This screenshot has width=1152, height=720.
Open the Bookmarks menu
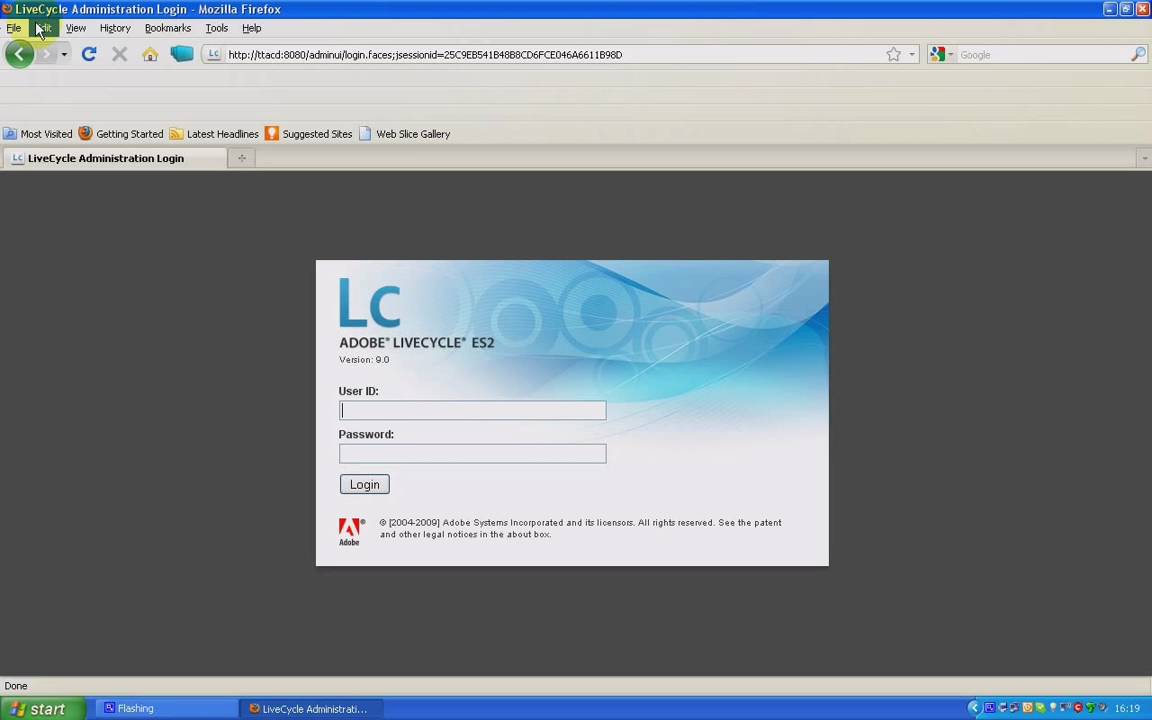168,28
